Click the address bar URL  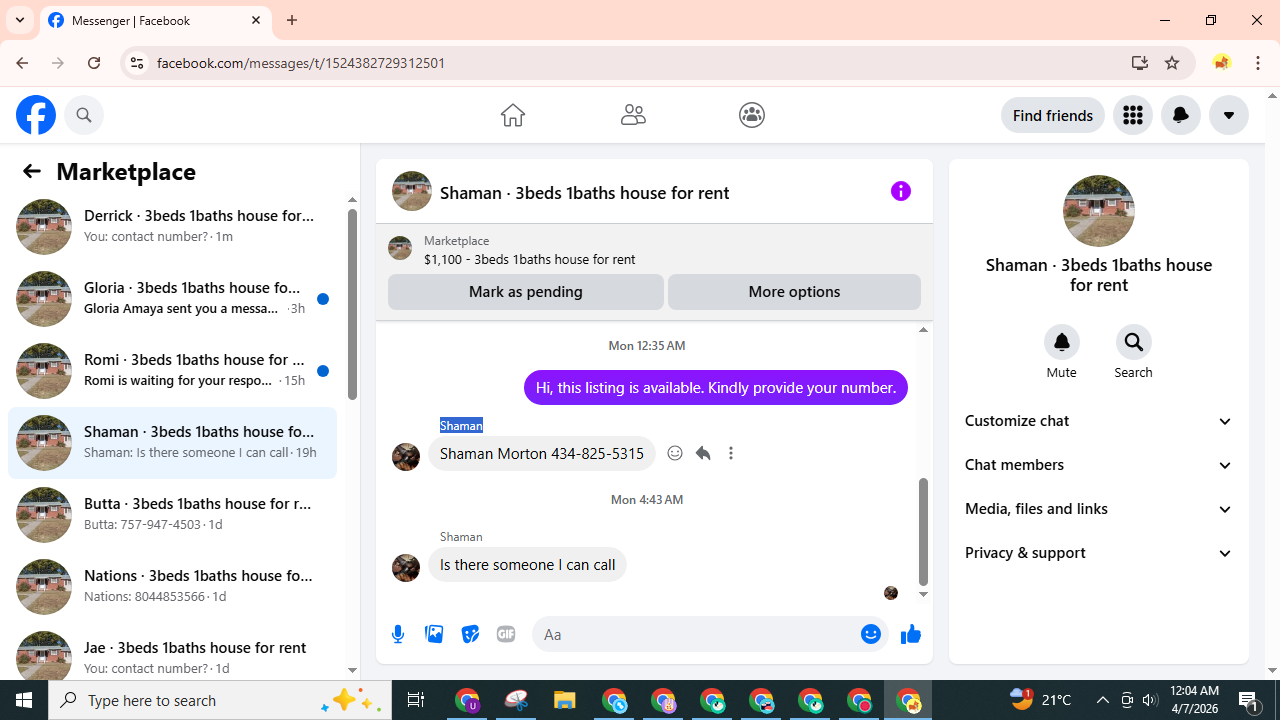coord(301,63)
